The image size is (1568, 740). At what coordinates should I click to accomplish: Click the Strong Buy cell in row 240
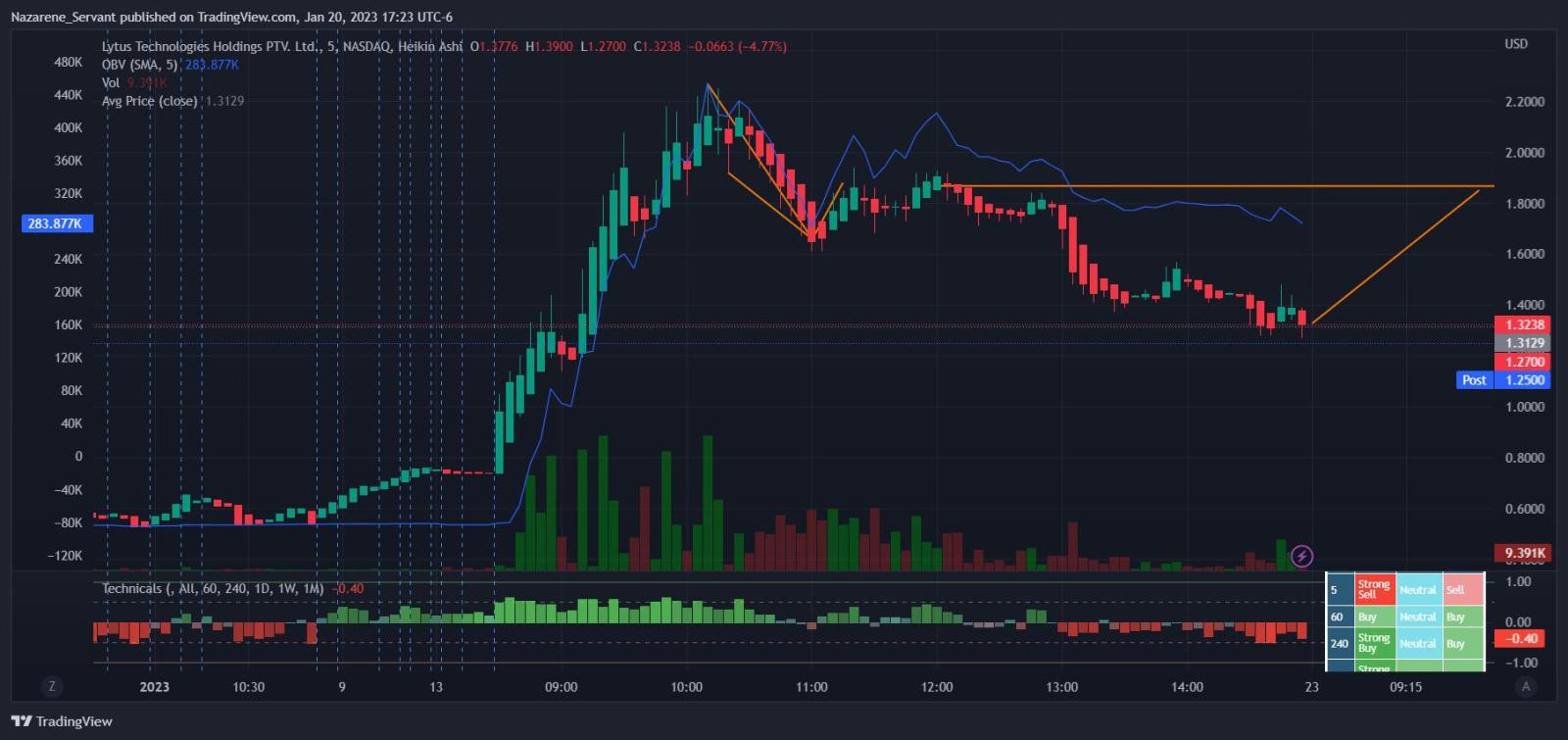1374,644
